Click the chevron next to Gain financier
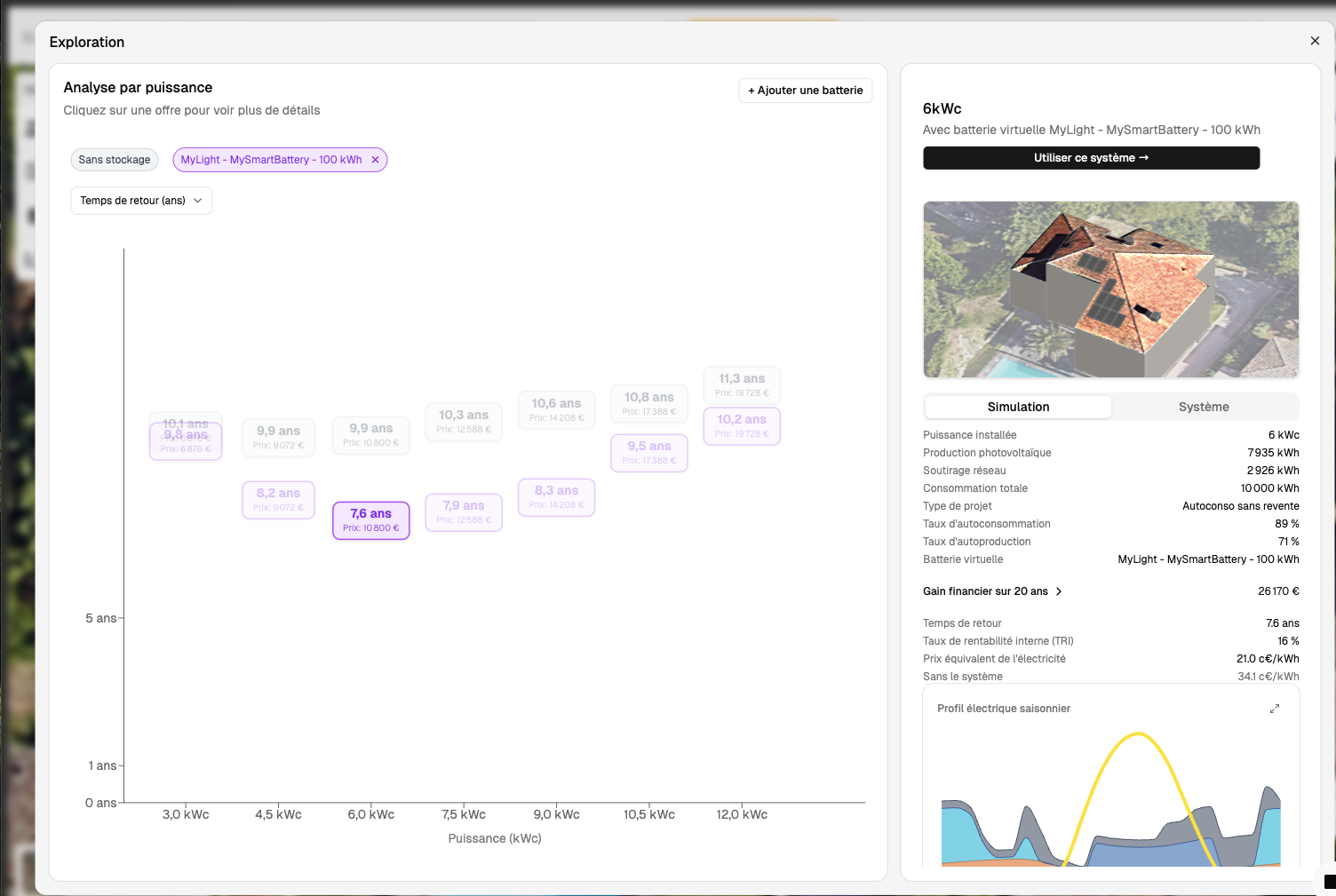Screen dimensions: 1336x896 1059,591
